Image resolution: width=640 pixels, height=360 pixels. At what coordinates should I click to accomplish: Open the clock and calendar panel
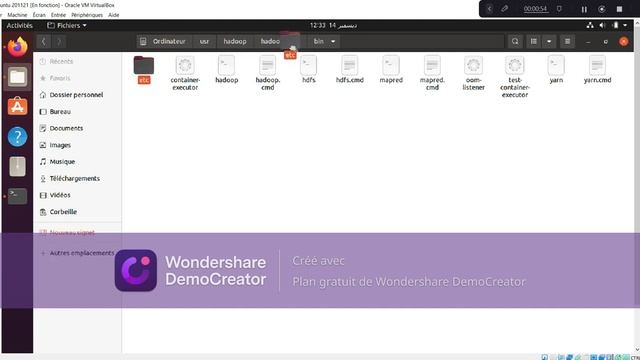[x=333, y=25]
